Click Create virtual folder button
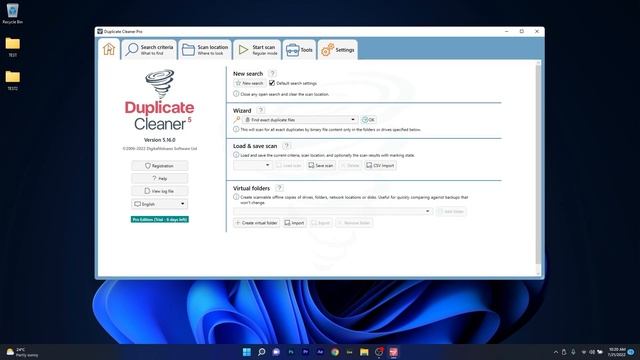 tap(257, 223)
